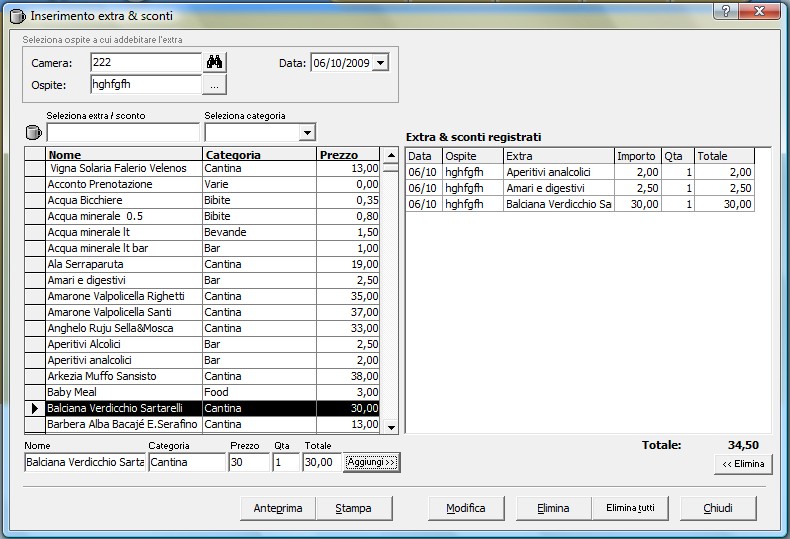Select Aperitivi analcolici in the extras list
Screen dimensions: 790x539
pyautogui.click(x=202, y=360)
